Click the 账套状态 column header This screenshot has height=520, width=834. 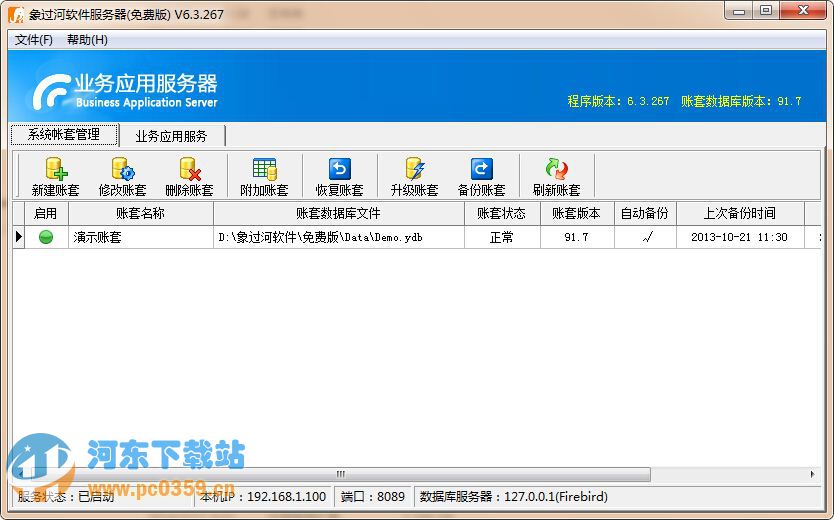502,214
